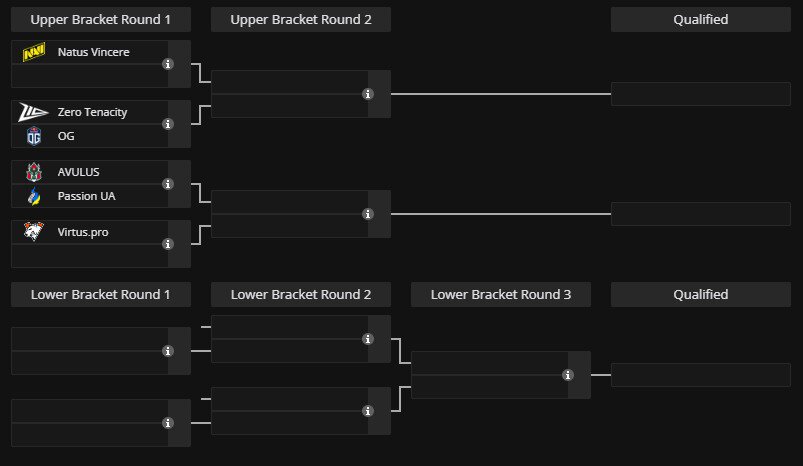Click the Passion UA team logo
The width and height of the screenshot is (803, 466).
34,196
